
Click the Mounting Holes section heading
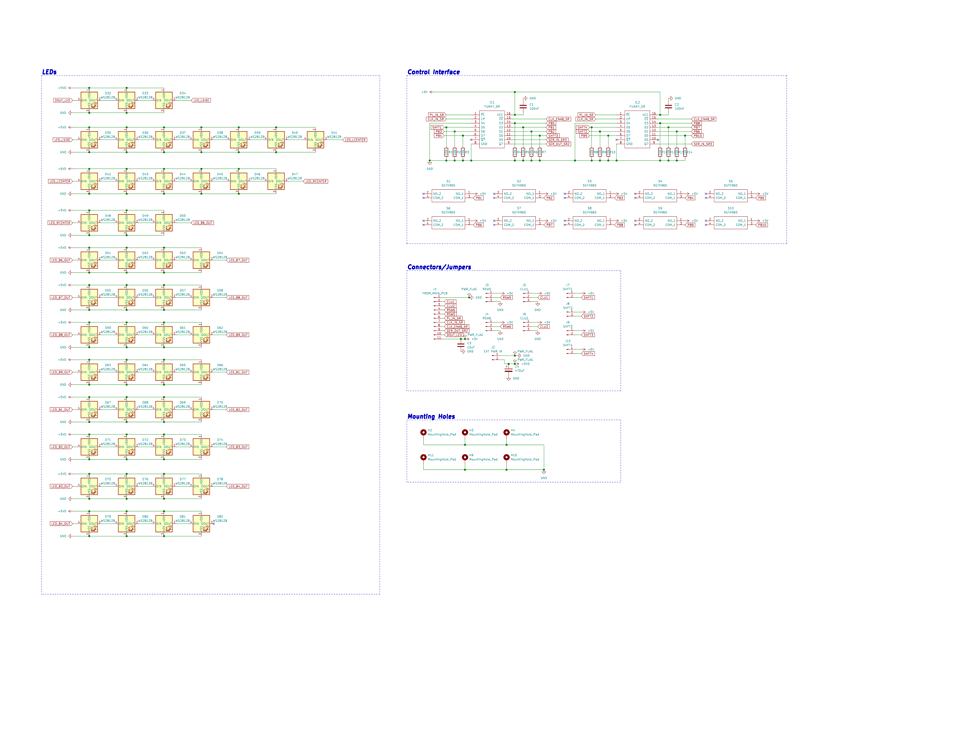click(x=431, y=416)
